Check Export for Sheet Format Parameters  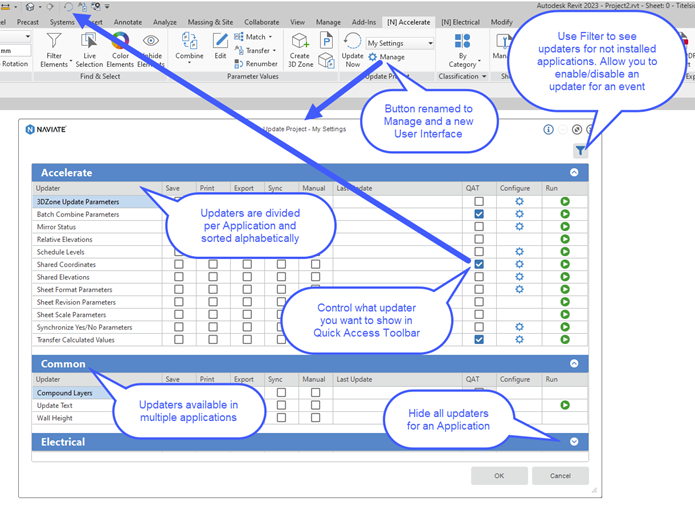[247, 289]
